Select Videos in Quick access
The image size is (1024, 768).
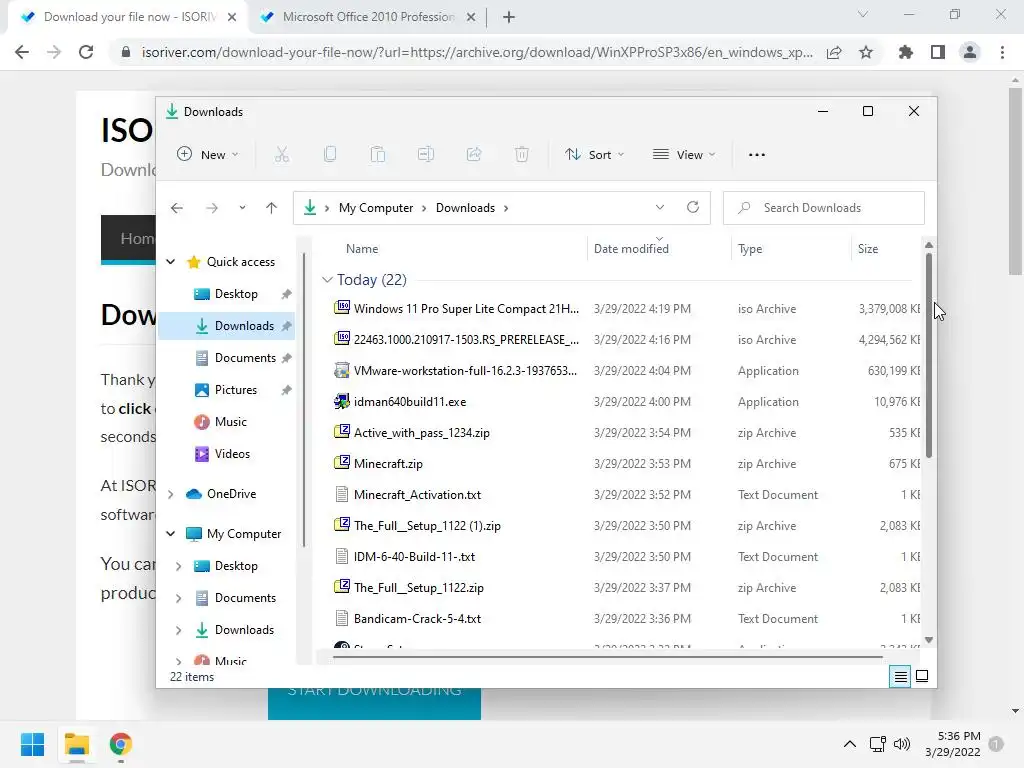[x=232, y=454]
